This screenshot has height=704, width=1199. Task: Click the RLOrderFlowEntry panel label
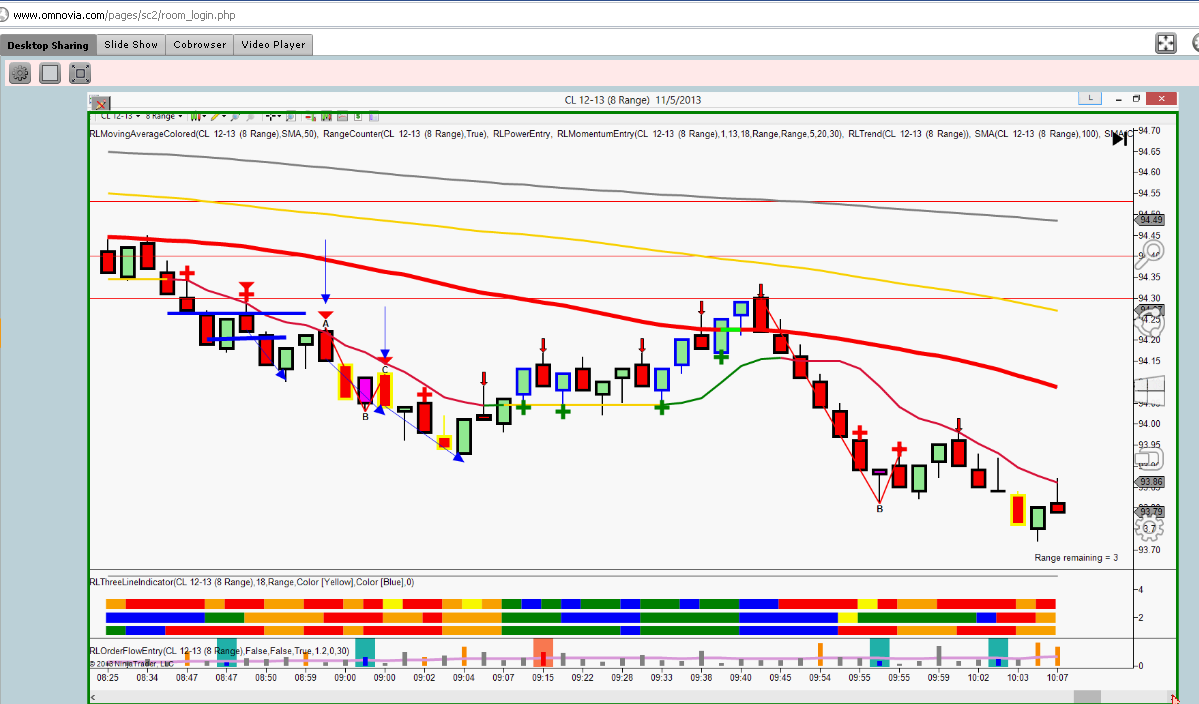point(219,650)
